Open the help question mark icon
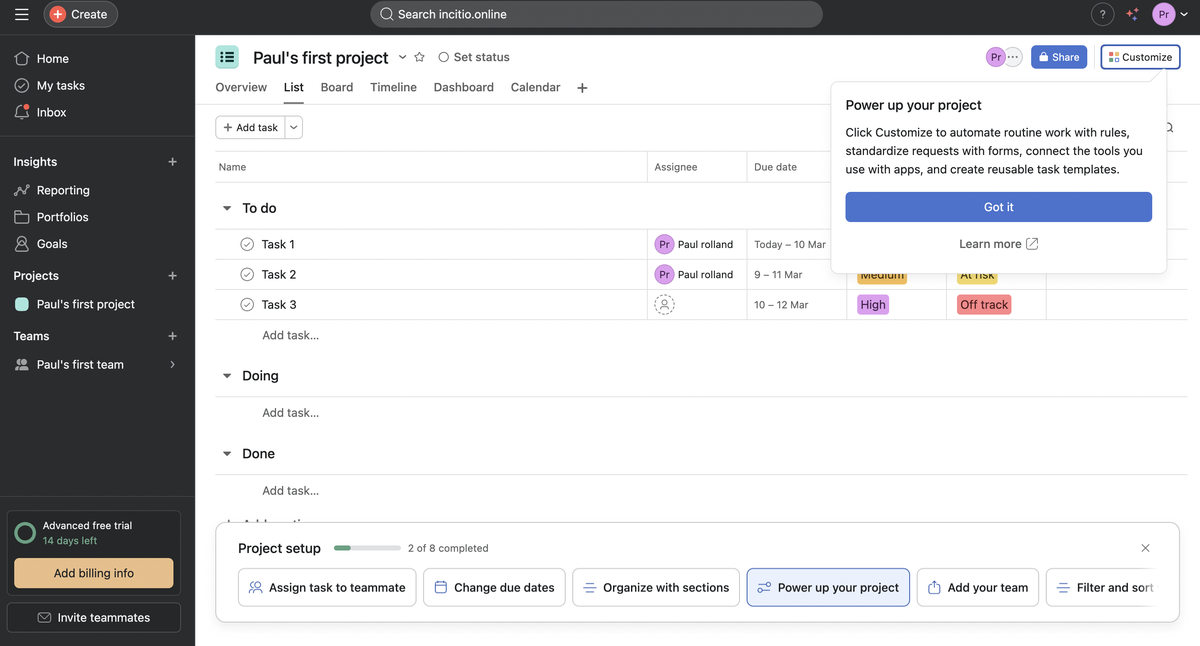This screenshot has height=646, width=1200. [x=1102, y=14]
